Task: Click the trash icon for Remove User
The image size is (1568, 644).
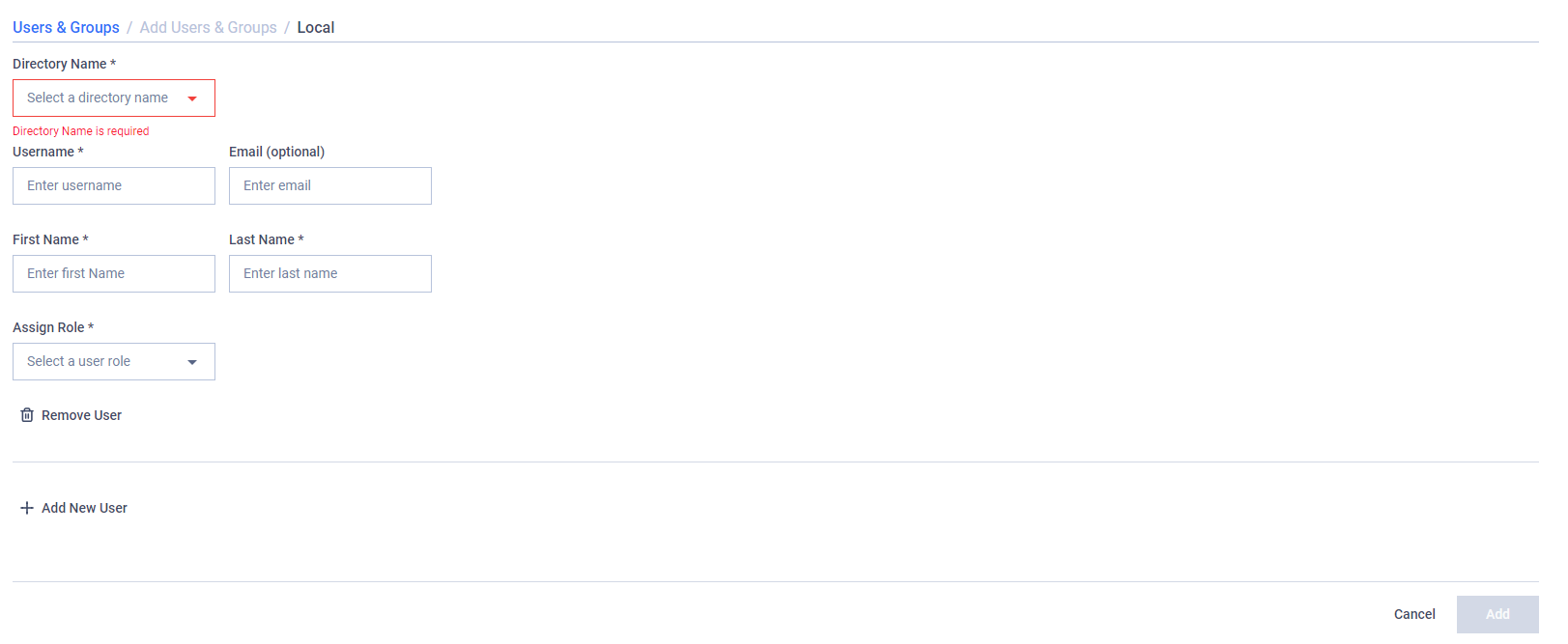Action: click(27, 415)
